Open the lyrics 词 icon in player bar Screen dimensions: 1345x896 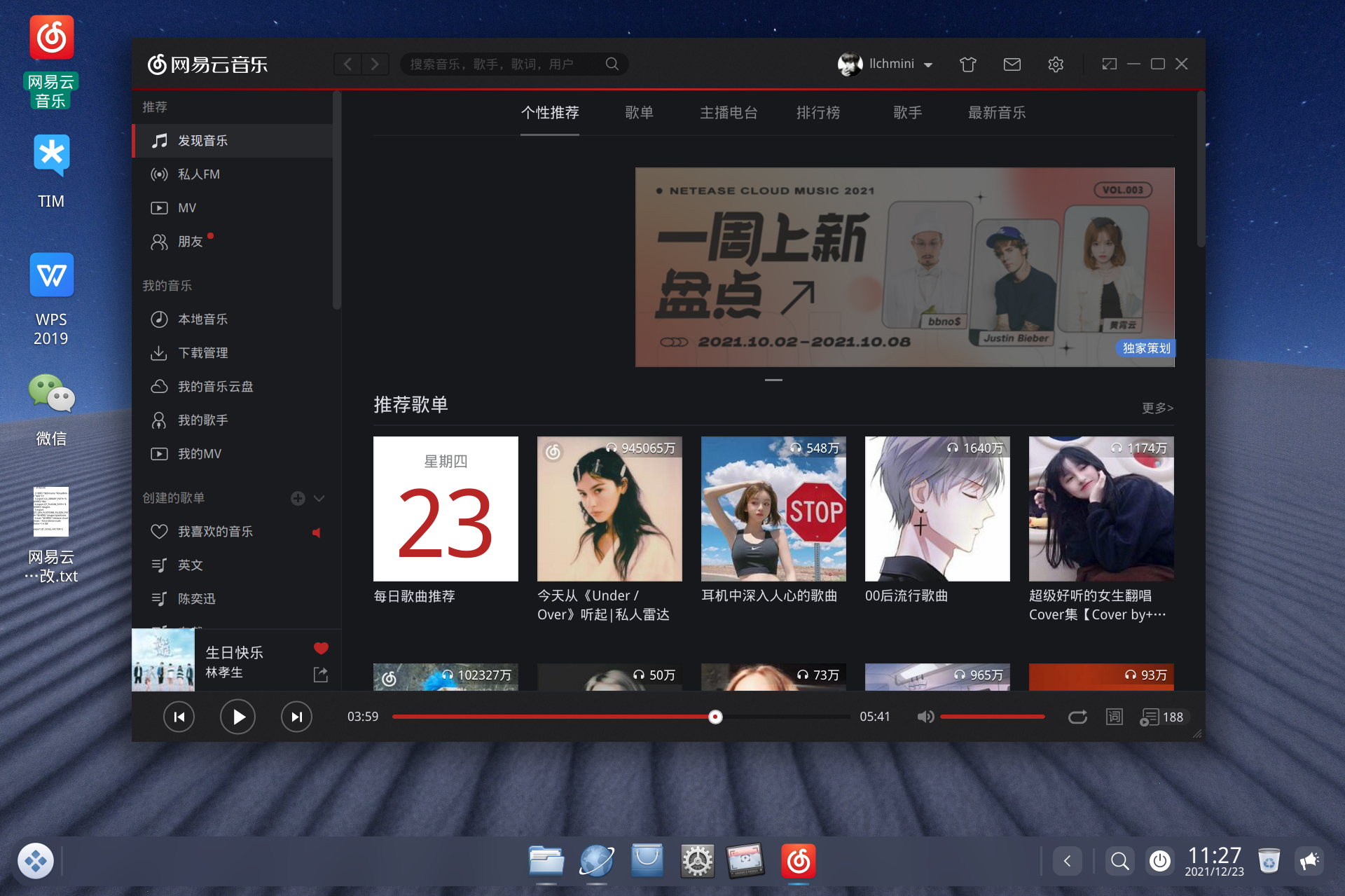click(x=1114, y=717)
